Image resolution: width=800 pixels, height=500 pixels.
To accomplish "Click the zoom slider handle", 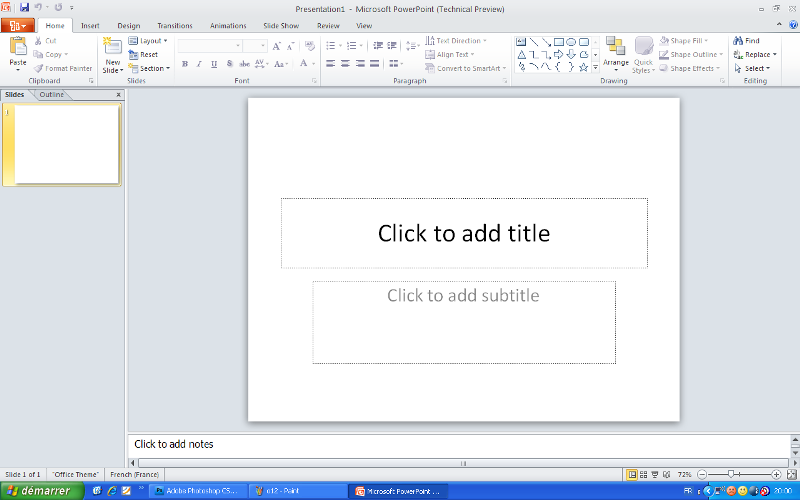I will [x=731, y=474].
